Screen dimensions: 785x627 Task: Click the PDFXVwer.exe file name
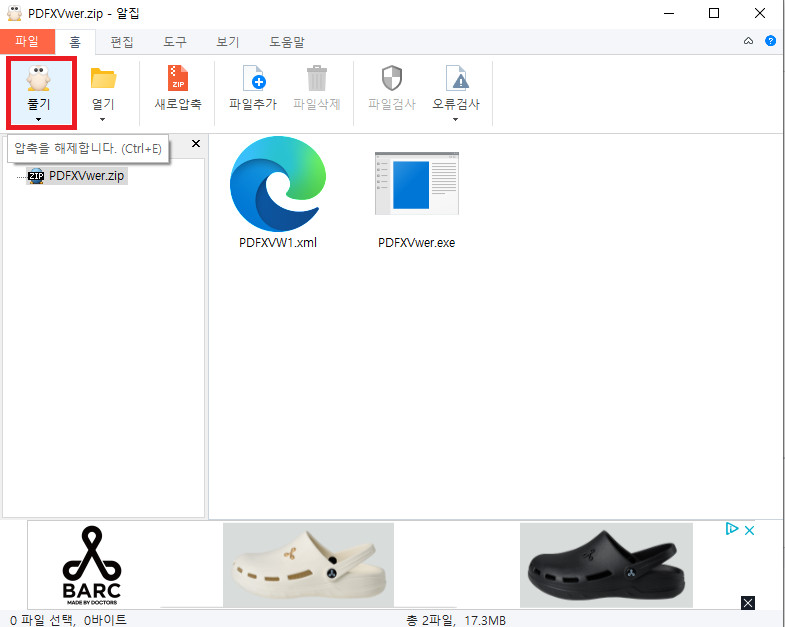[x=417, y=243]
